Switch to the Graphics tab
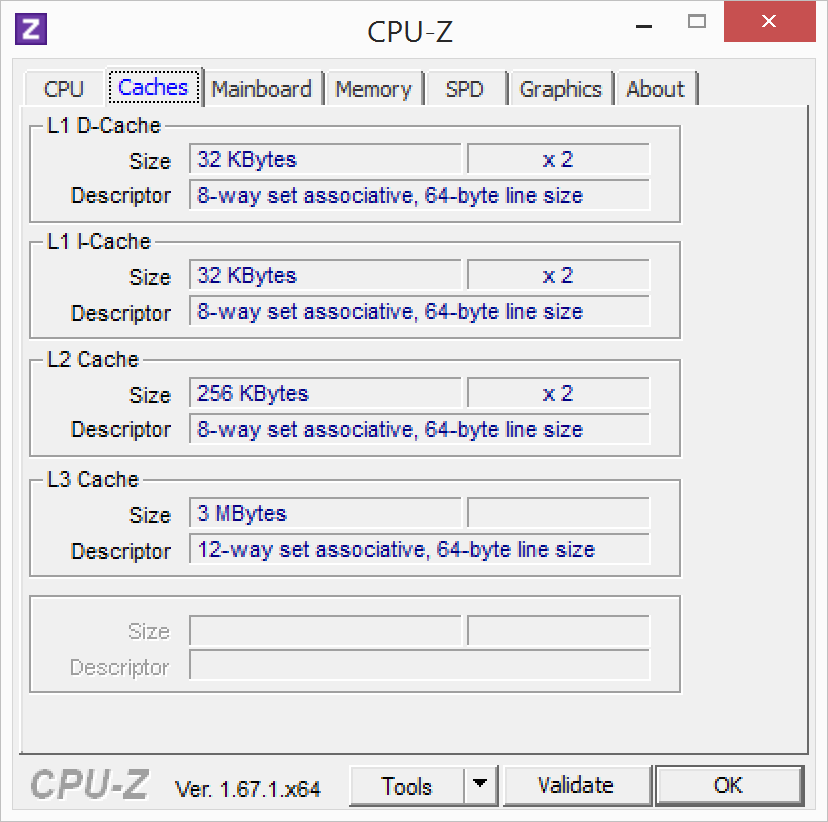Screen dimensions: 828x822 click(560, 89)
